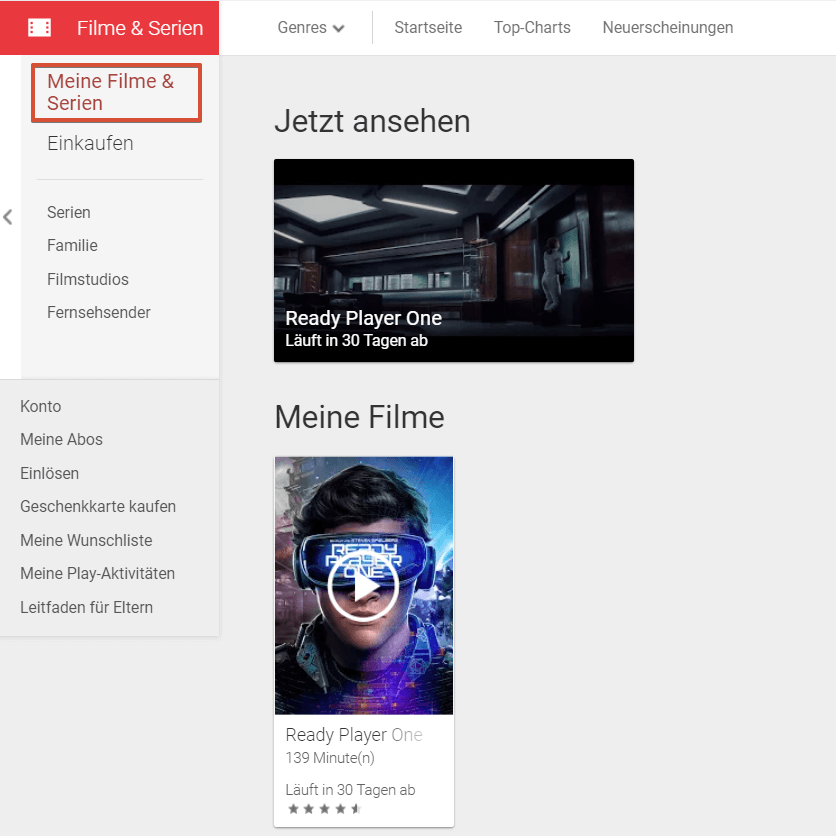Open the Einkaufen sidebar section
This screenshot has height=836, width=836.
click(x=90, y=143)
